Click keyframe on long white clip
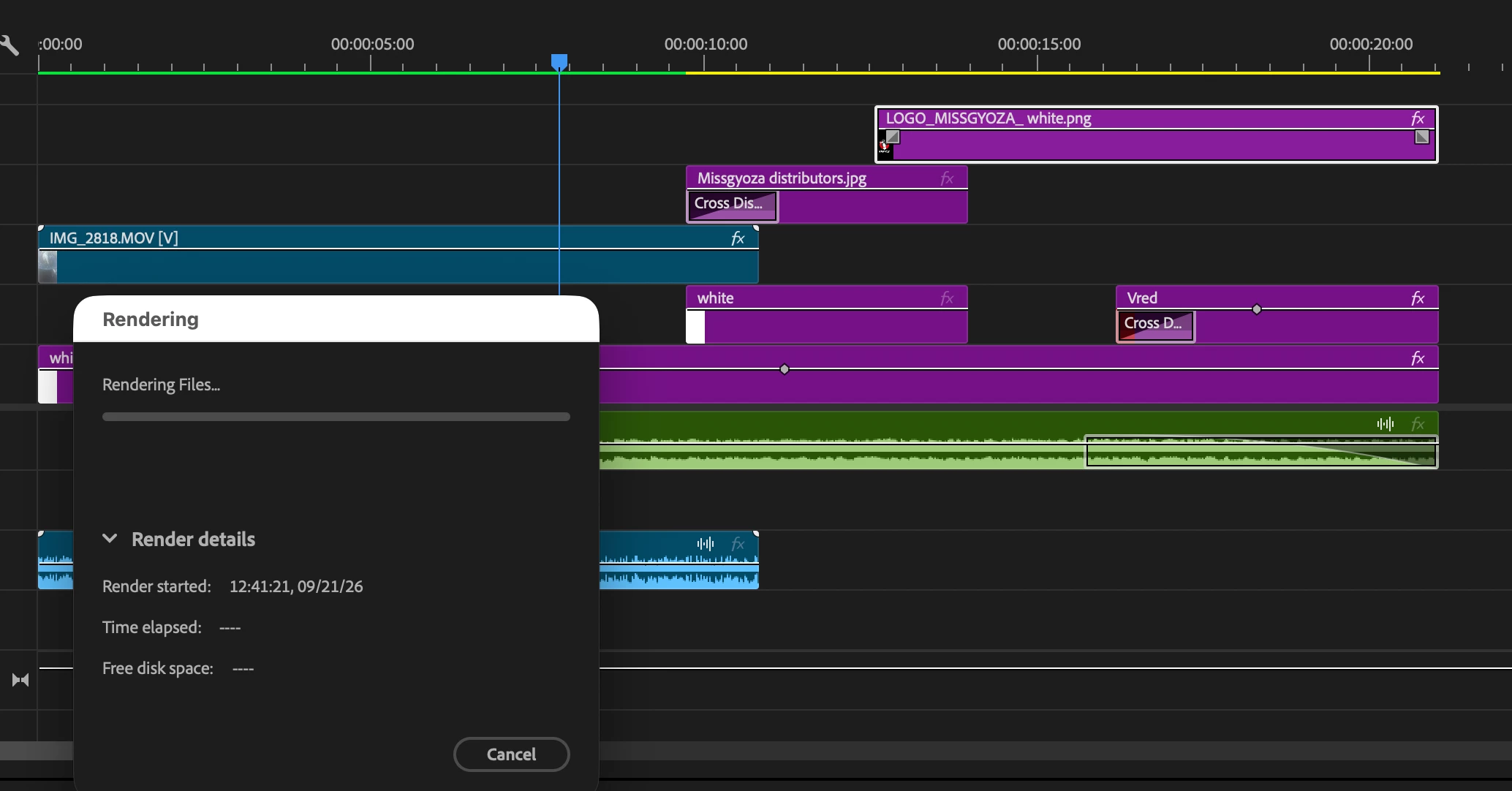Viewport: 1512px width, 791px height. (785, 369)
